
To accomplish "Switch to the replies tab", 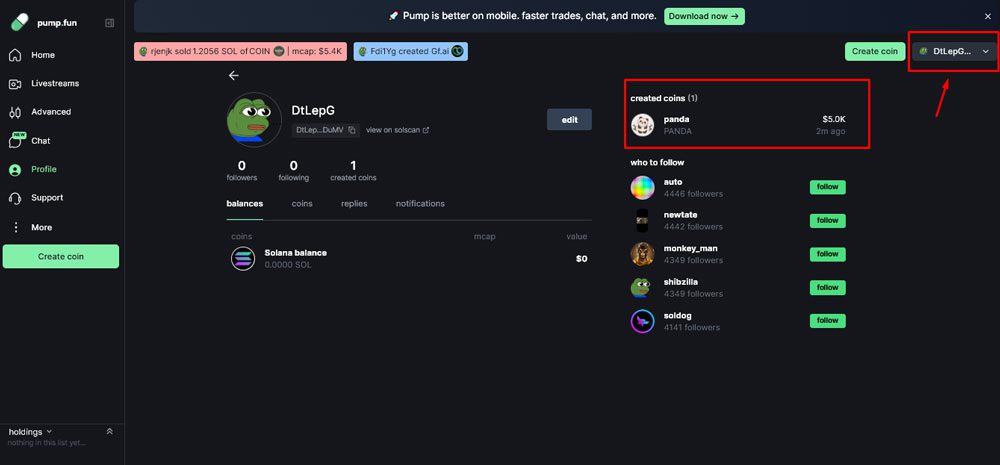I will [354, 204].
